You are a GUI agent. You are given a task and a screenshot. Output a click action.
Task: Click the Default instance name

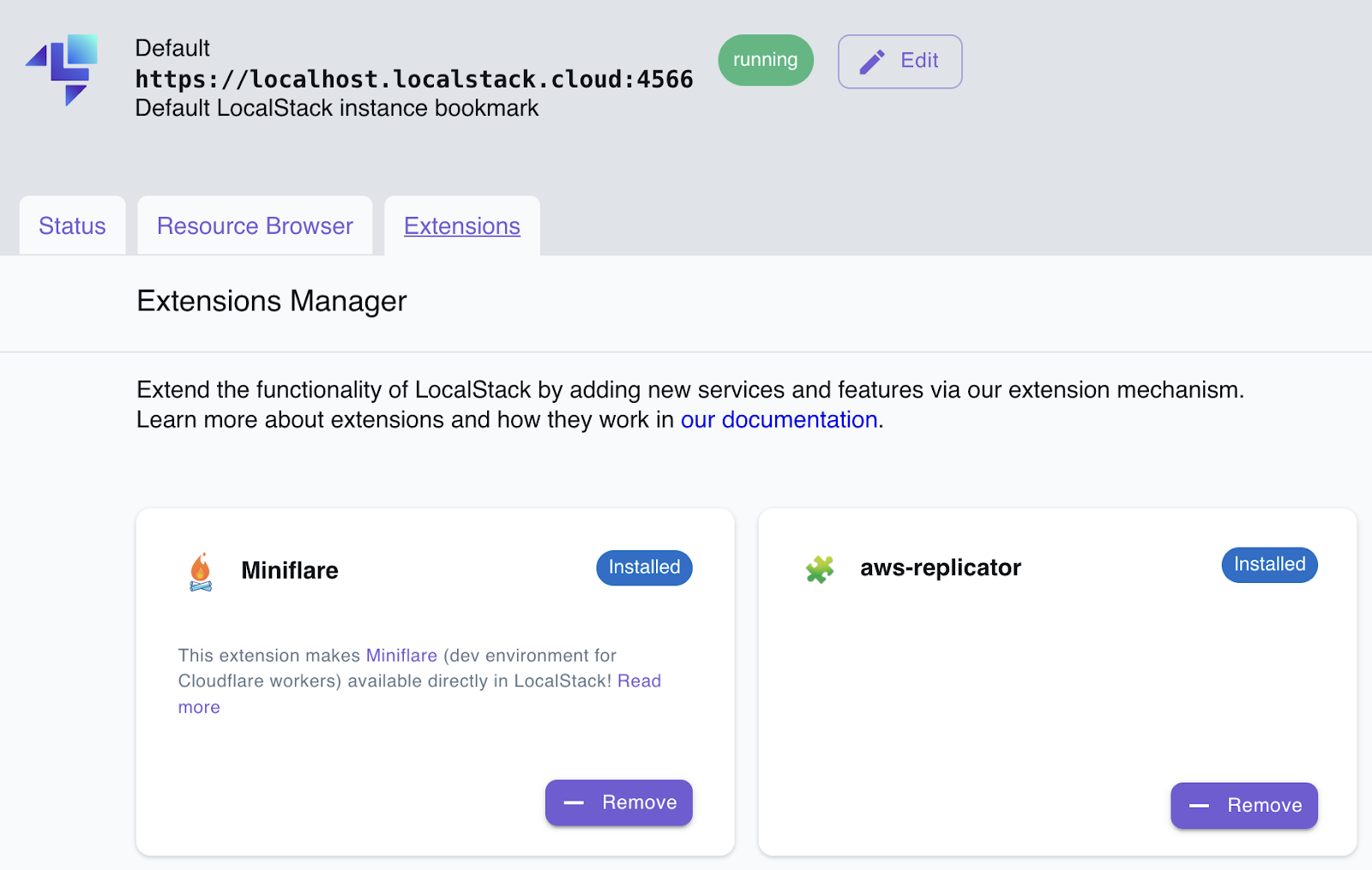(x=172, y=48)
